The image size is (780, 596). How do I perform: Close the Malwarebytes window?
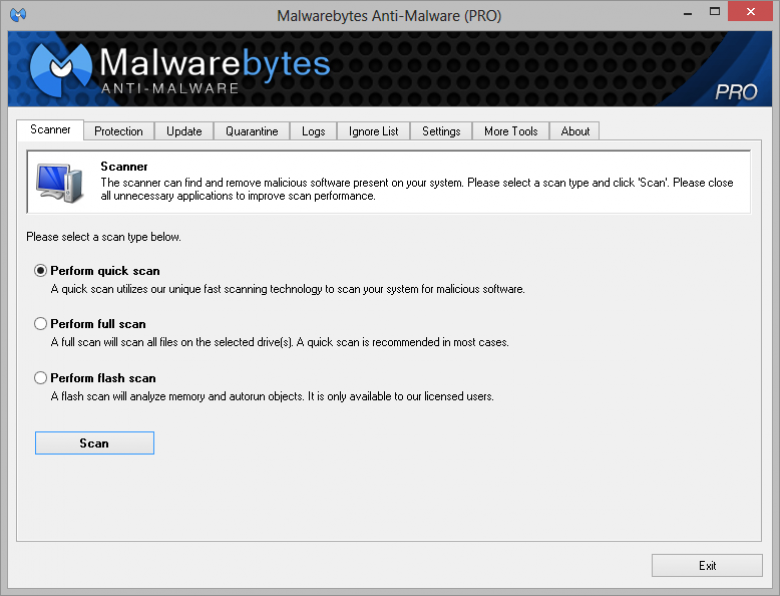pyautogui.click(x=751, y=11)
